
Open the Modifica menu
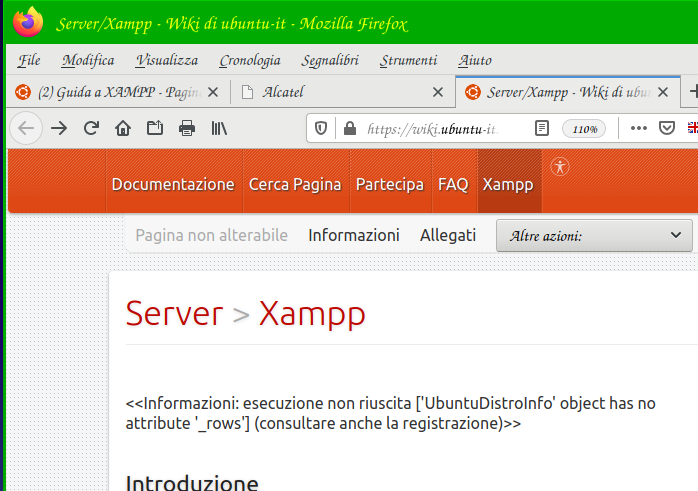pyautogui.click(x=88, y=60)
